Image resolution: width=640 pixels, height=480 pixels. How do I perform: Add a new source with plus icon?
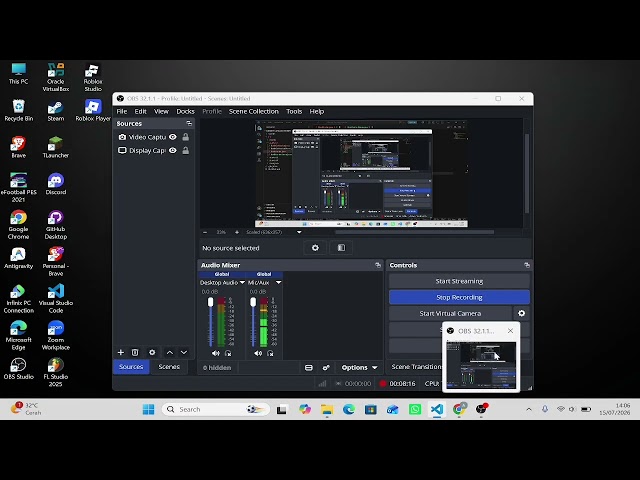tap(121, 352)
